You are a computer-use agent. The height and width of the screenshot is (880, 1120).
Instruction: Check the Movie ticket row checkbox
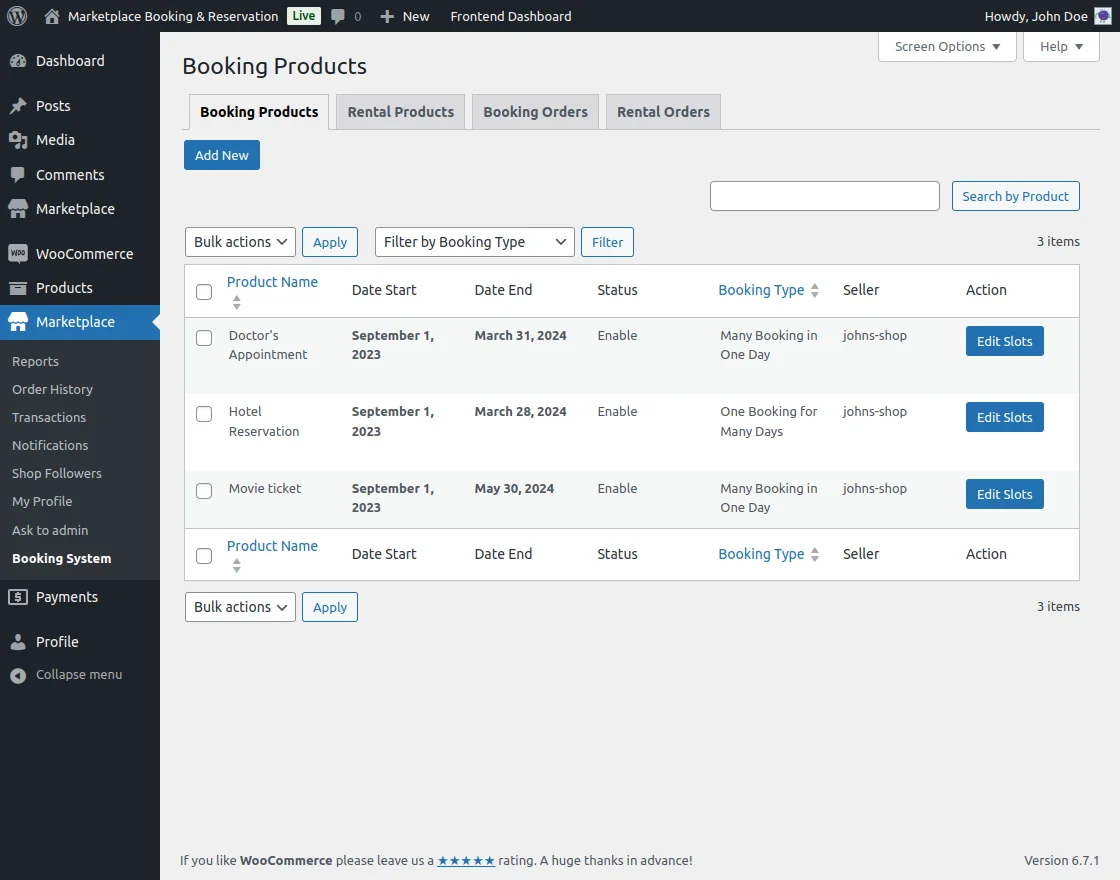[204, 491]
